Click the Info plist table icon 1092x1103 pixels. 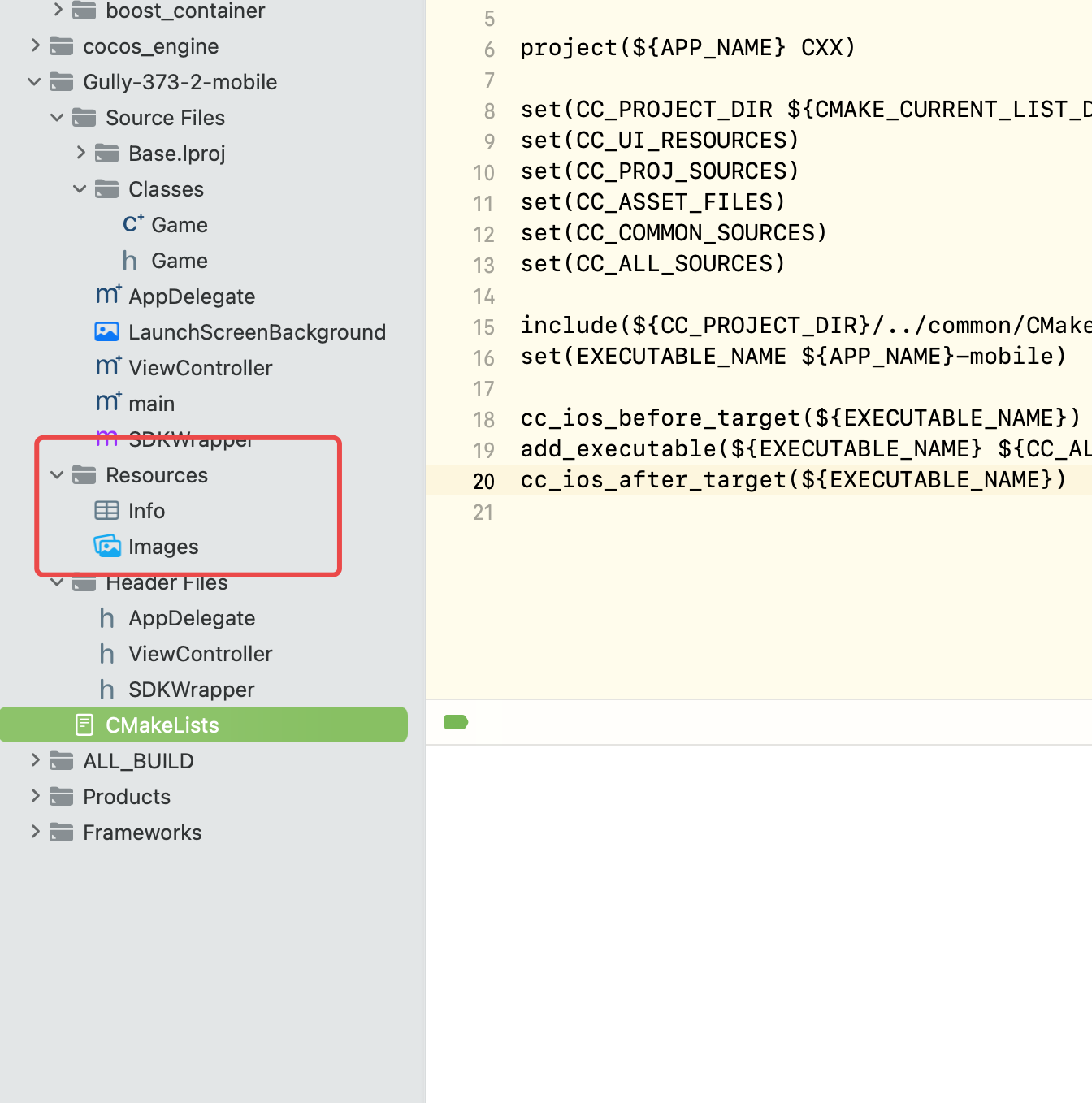point(107,510)
